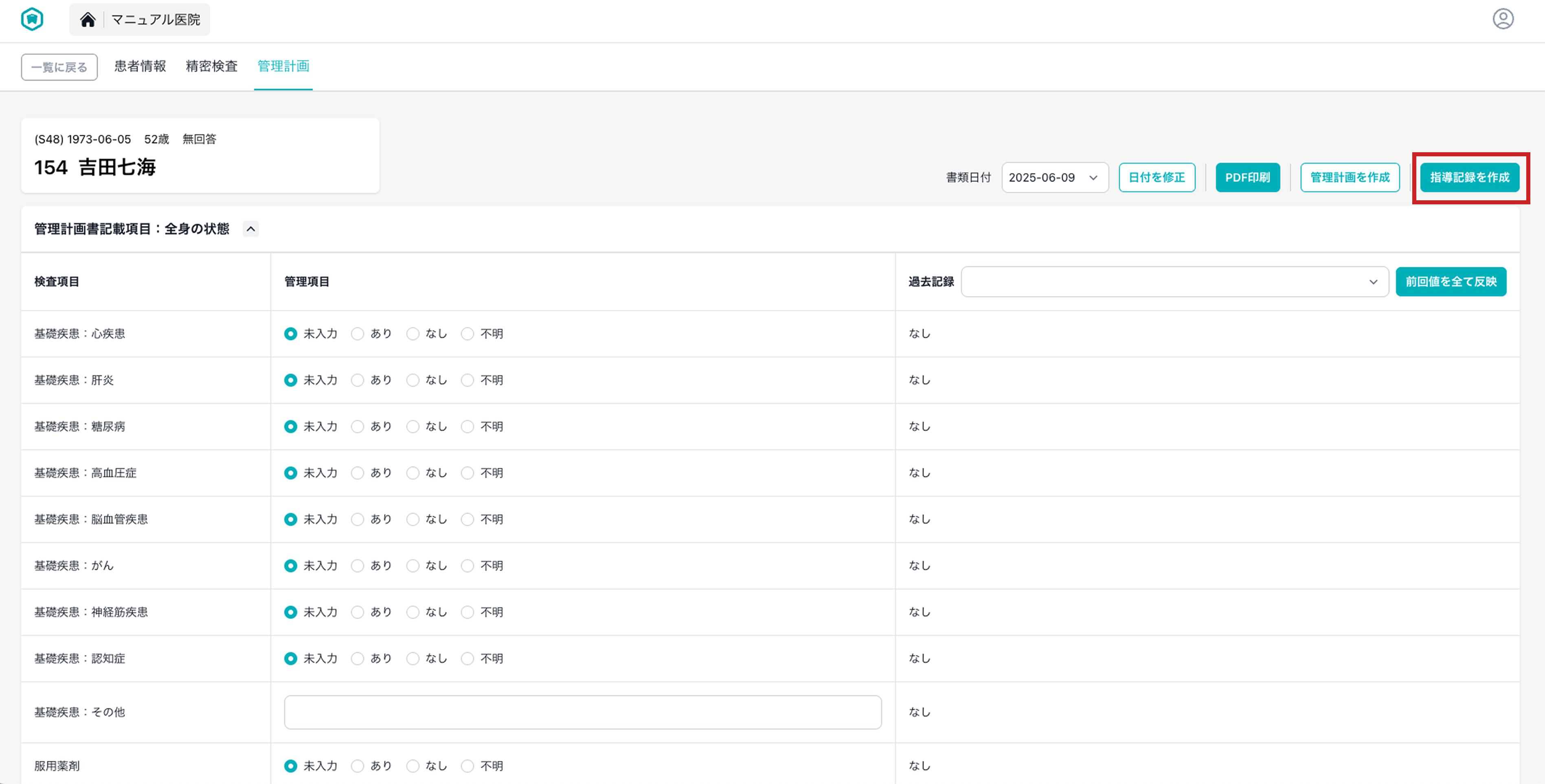Collapse the 全身の状態 section chevron
This screenshot has height=784, width=1545.
click(251, 229)
